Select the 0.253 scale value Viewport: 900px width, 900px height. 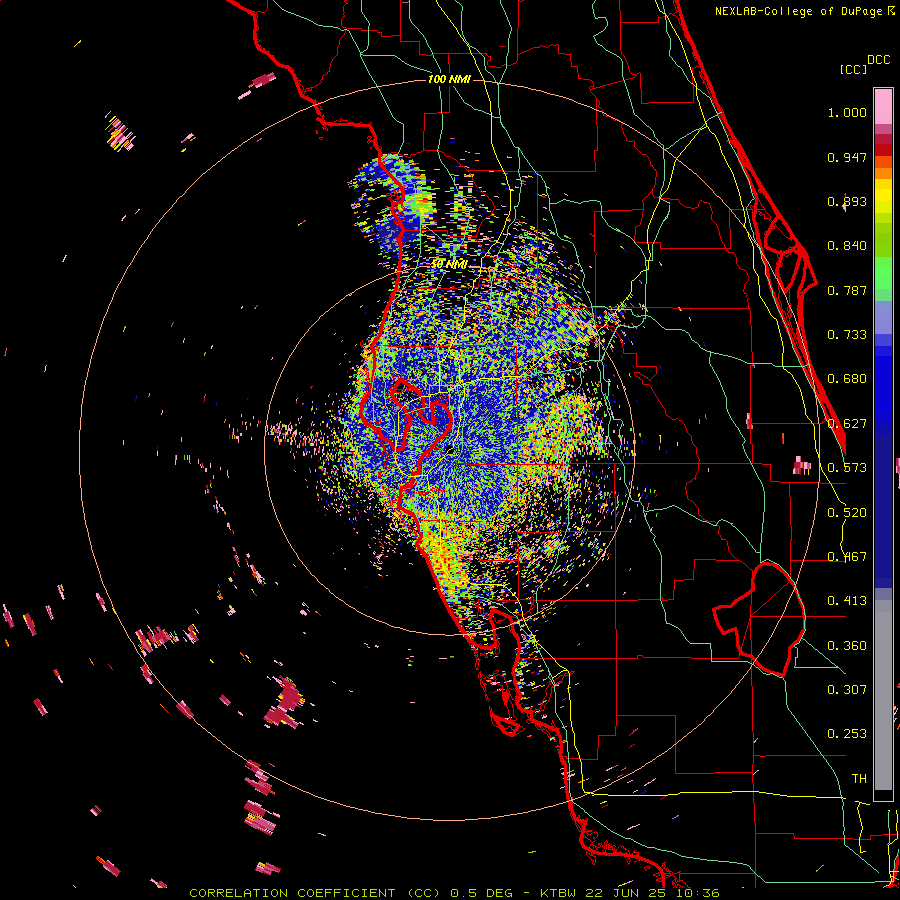847,734
